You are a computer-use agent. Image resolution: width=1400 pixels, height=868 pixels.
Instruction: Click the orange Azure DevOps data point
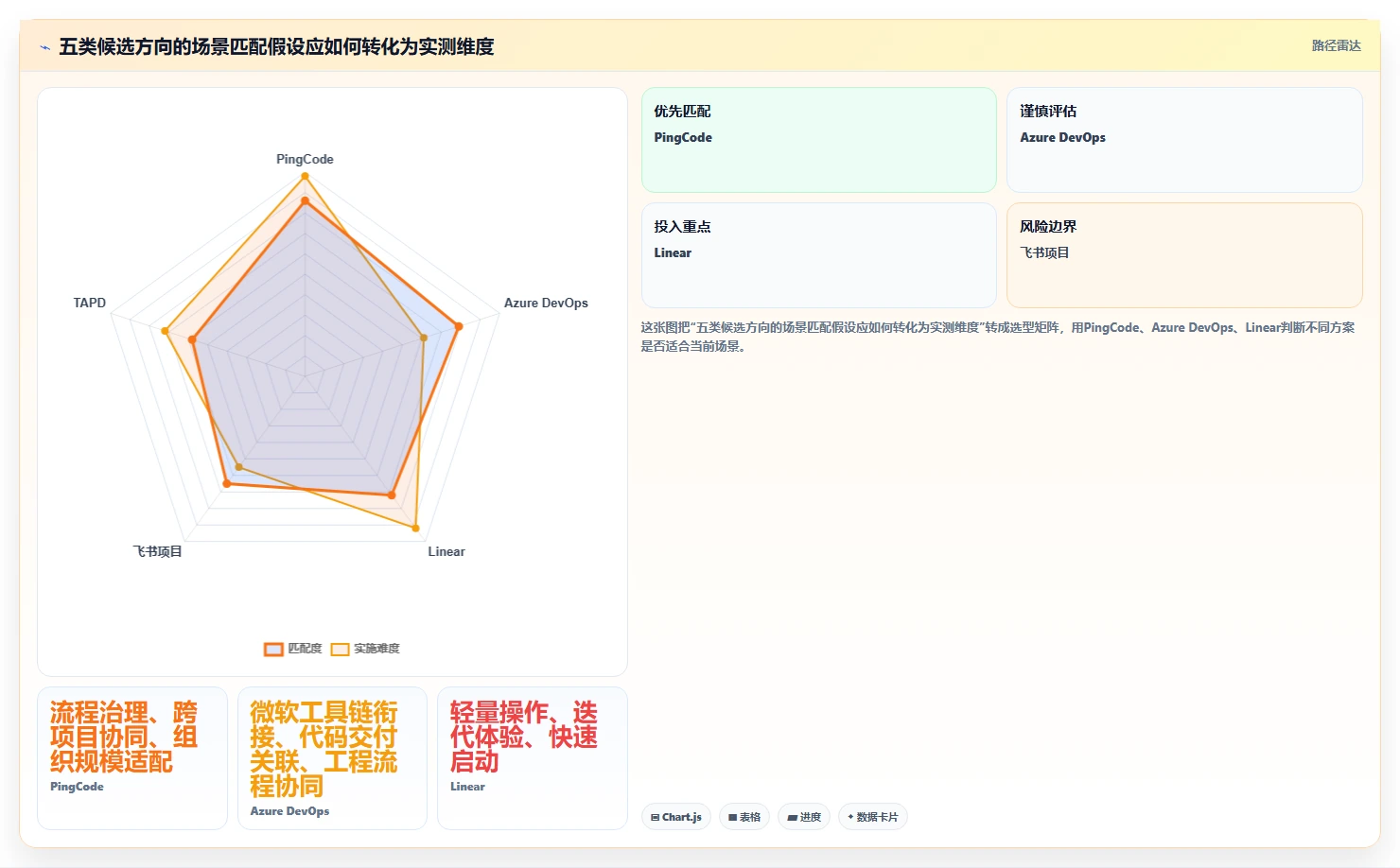pos(459,326)
